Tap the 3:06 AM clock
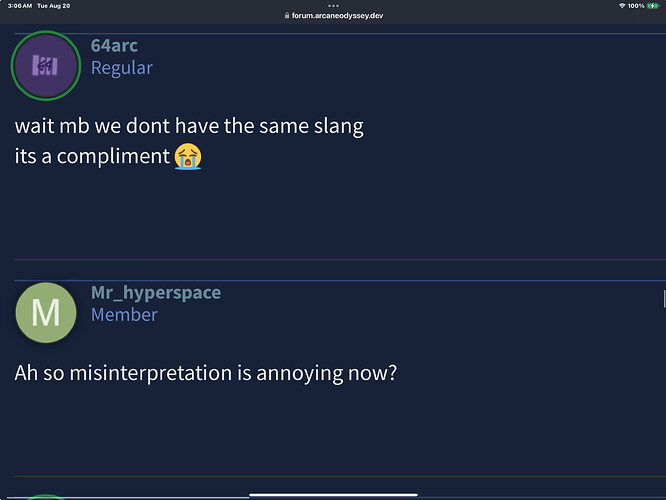The image size is (666, 500). [20, 6]
